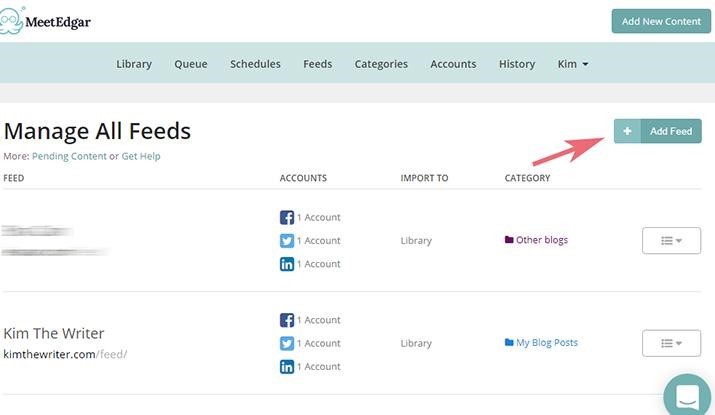The image size is (715, 415).
Task: Click the CATEGORY column header
Action: pyautogui.click(x=527, y=178)
